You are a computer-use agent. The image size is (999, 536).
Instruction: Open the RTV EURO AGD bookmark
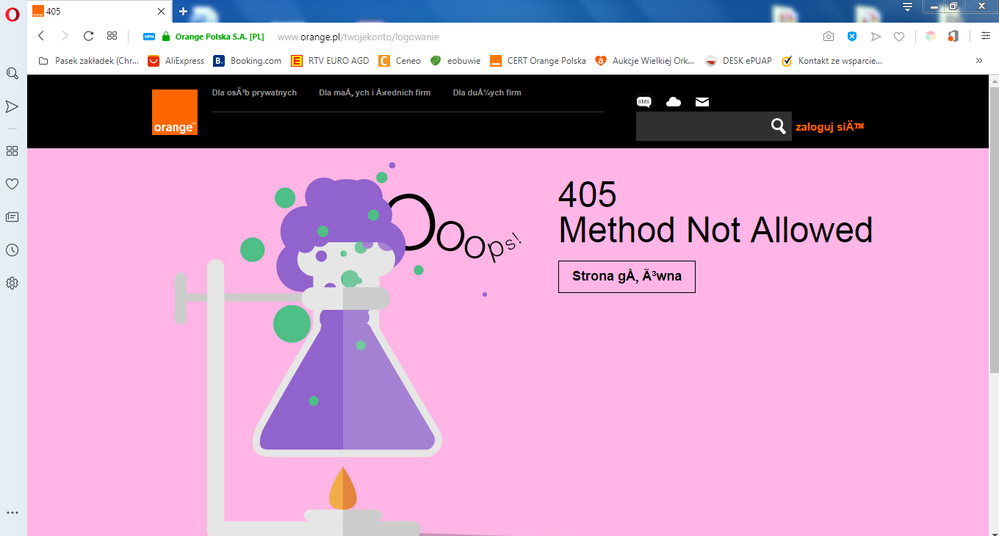pyautogui.click(x=330, y=61)
